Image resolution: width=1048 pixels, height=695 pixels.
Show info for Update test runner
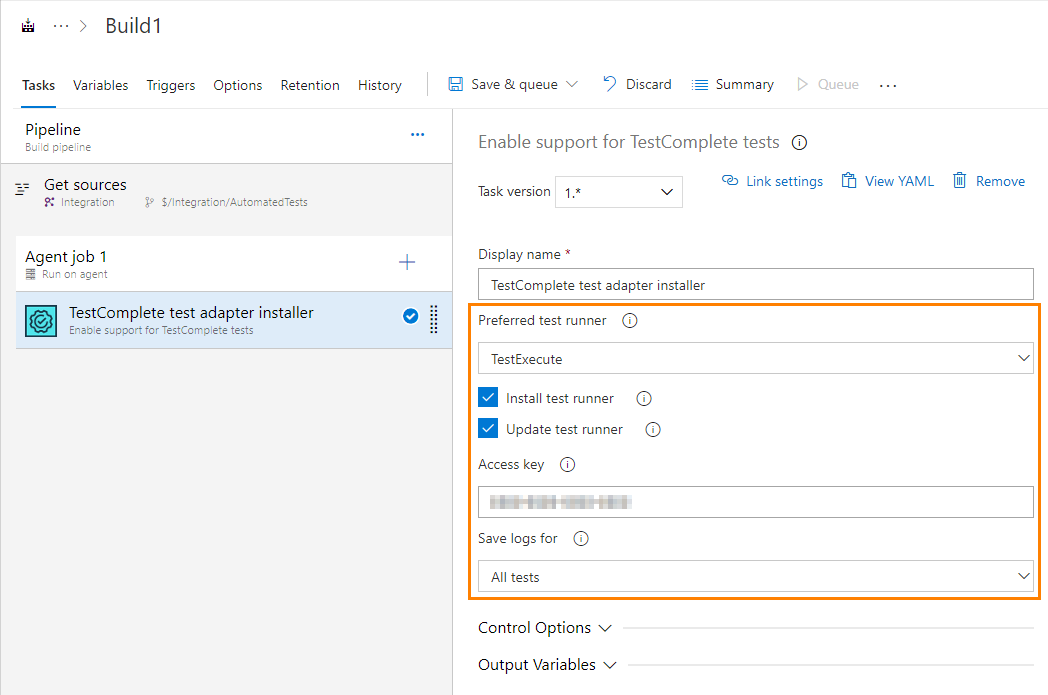coord(653,430)
